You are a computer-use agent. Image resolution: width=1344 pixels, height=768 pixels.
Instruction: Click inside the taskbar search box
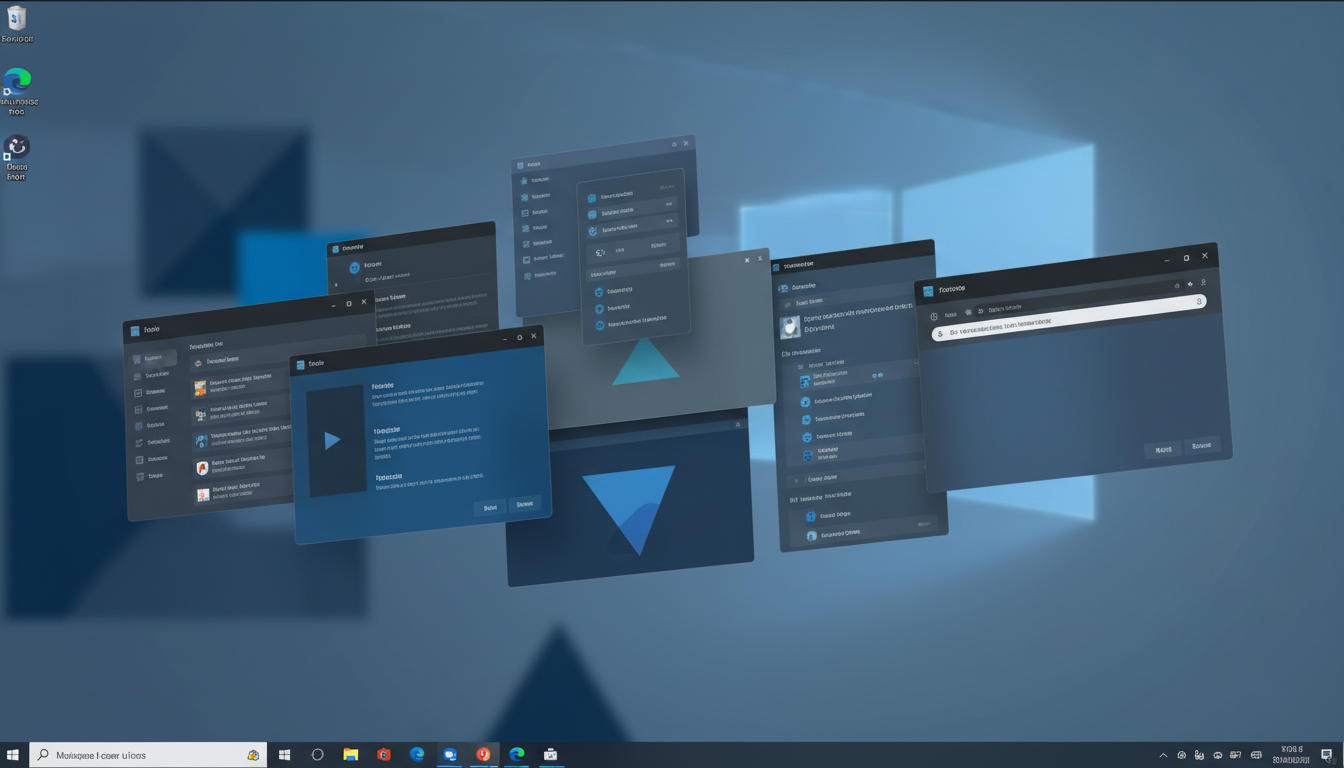click(x=150, y=754)
